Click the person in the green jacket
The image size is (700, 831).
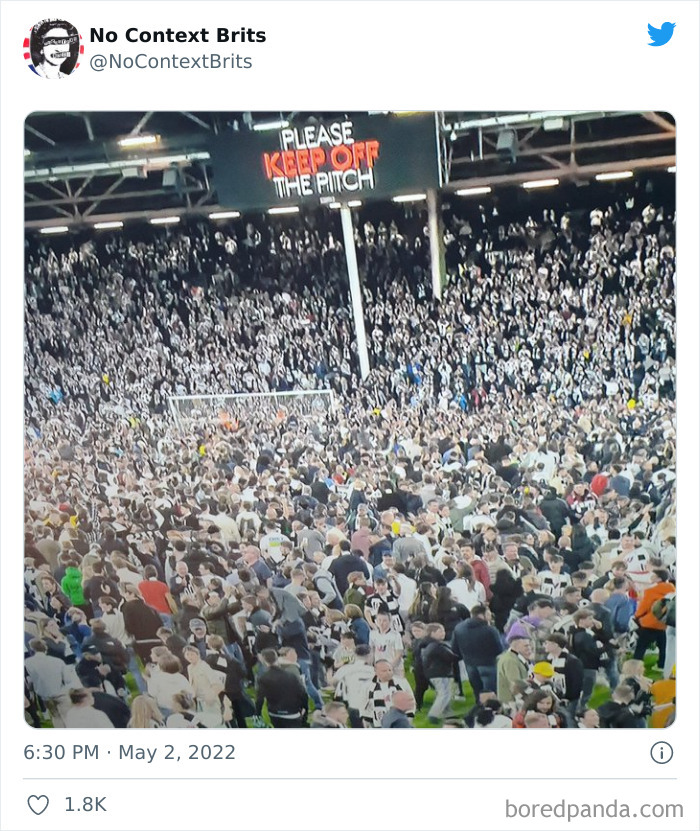[x=73, y=586]
